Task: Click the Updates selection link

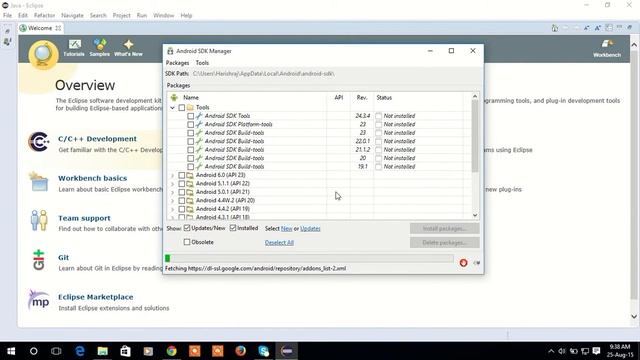Action: point(310,229)
